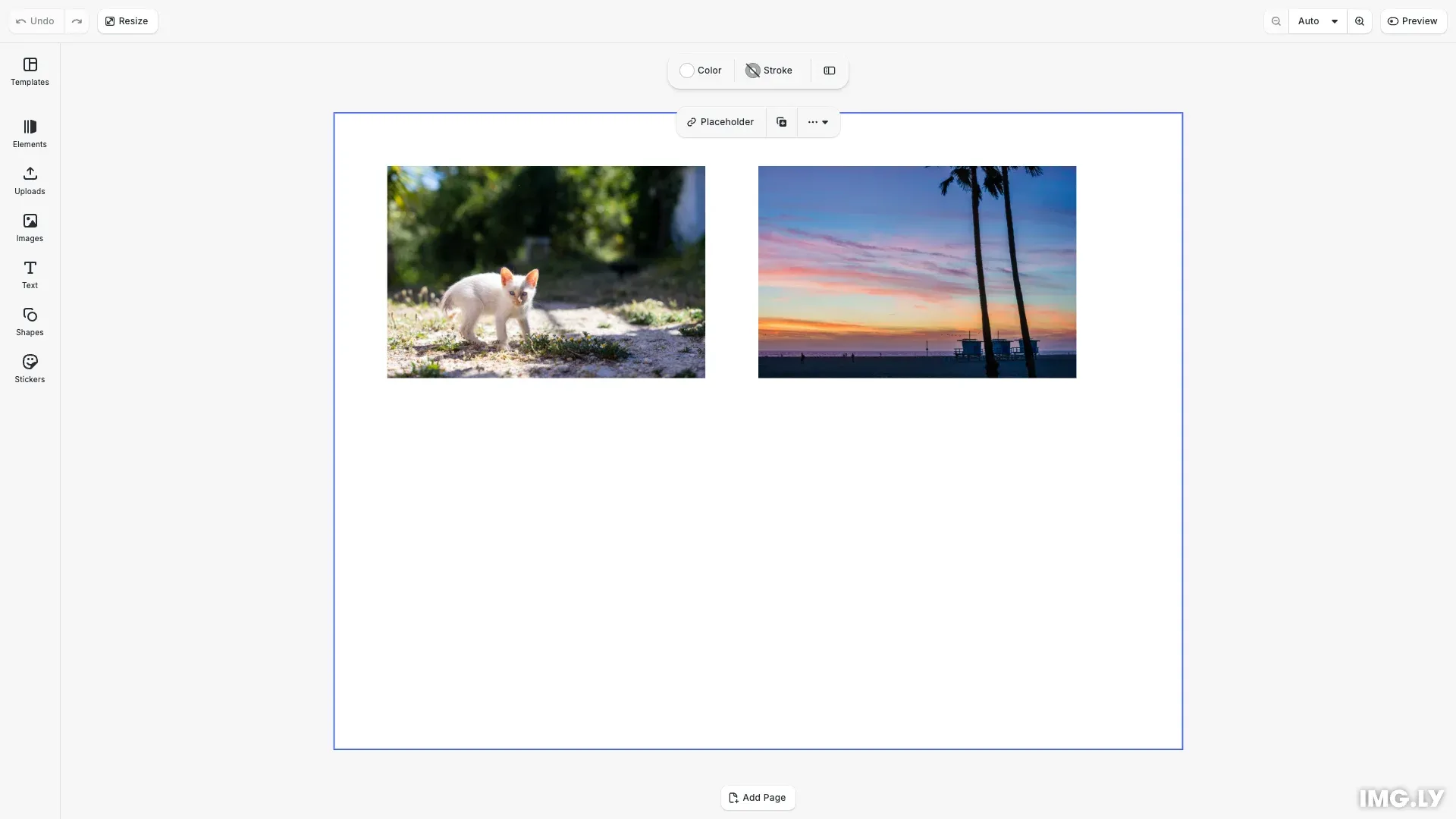The image size is (1456, 819).
Task: Toggle Preview mode
Action: tap(1413, 20)
